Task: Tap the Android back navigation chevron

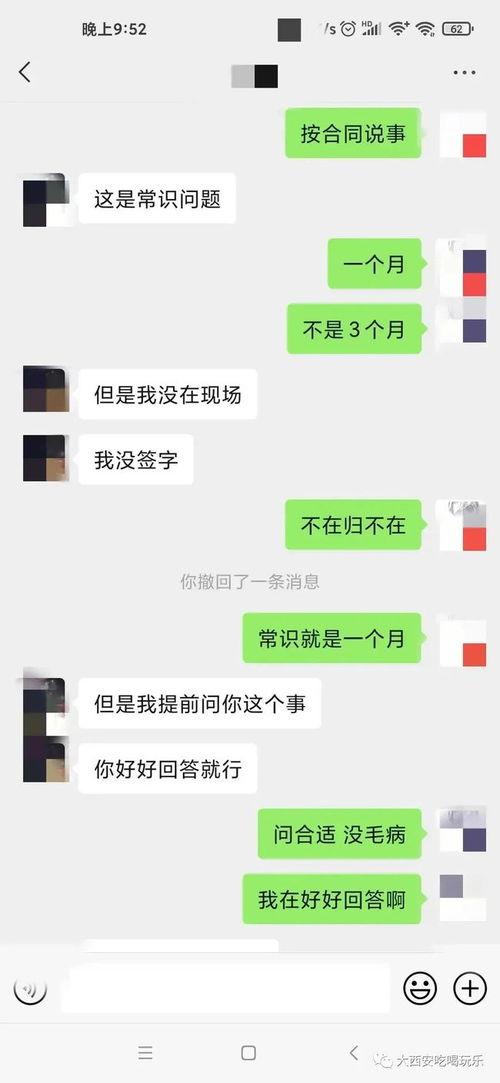Action: click(354, 1053)
